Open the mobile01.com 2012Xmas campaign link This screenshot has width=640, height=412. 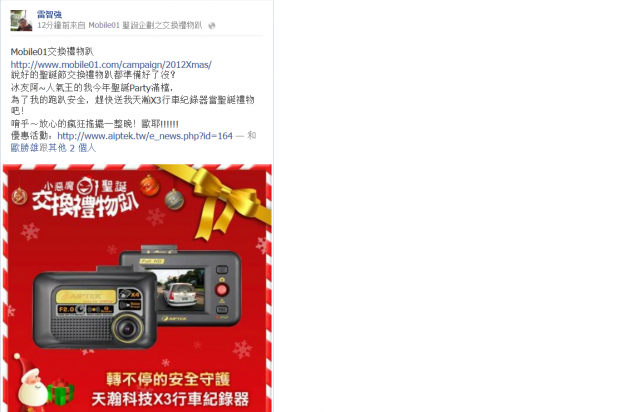(111, 65)
